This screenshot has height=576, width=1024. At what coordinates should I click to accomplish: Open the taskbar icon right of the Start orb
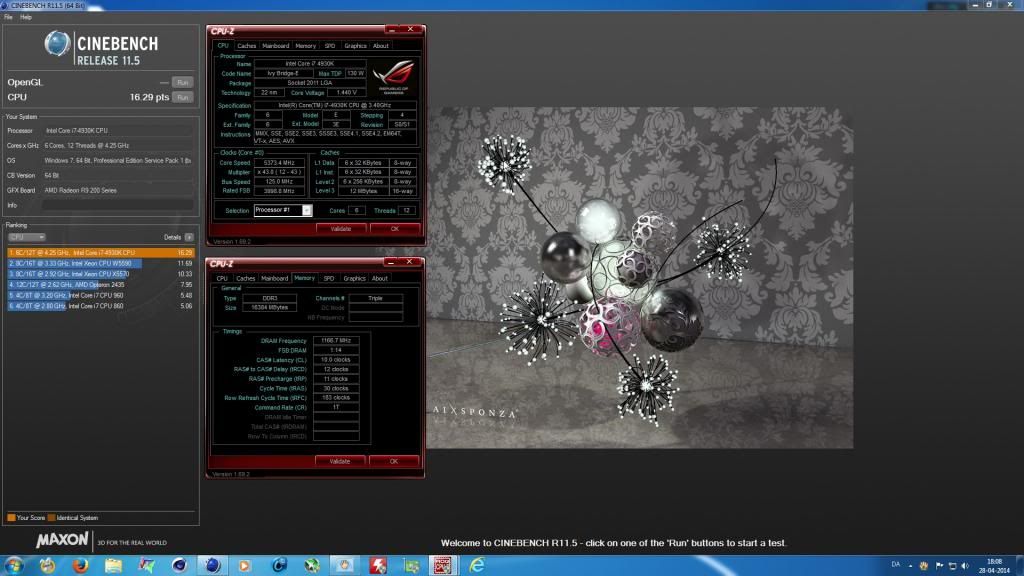(x=47, y=565)
